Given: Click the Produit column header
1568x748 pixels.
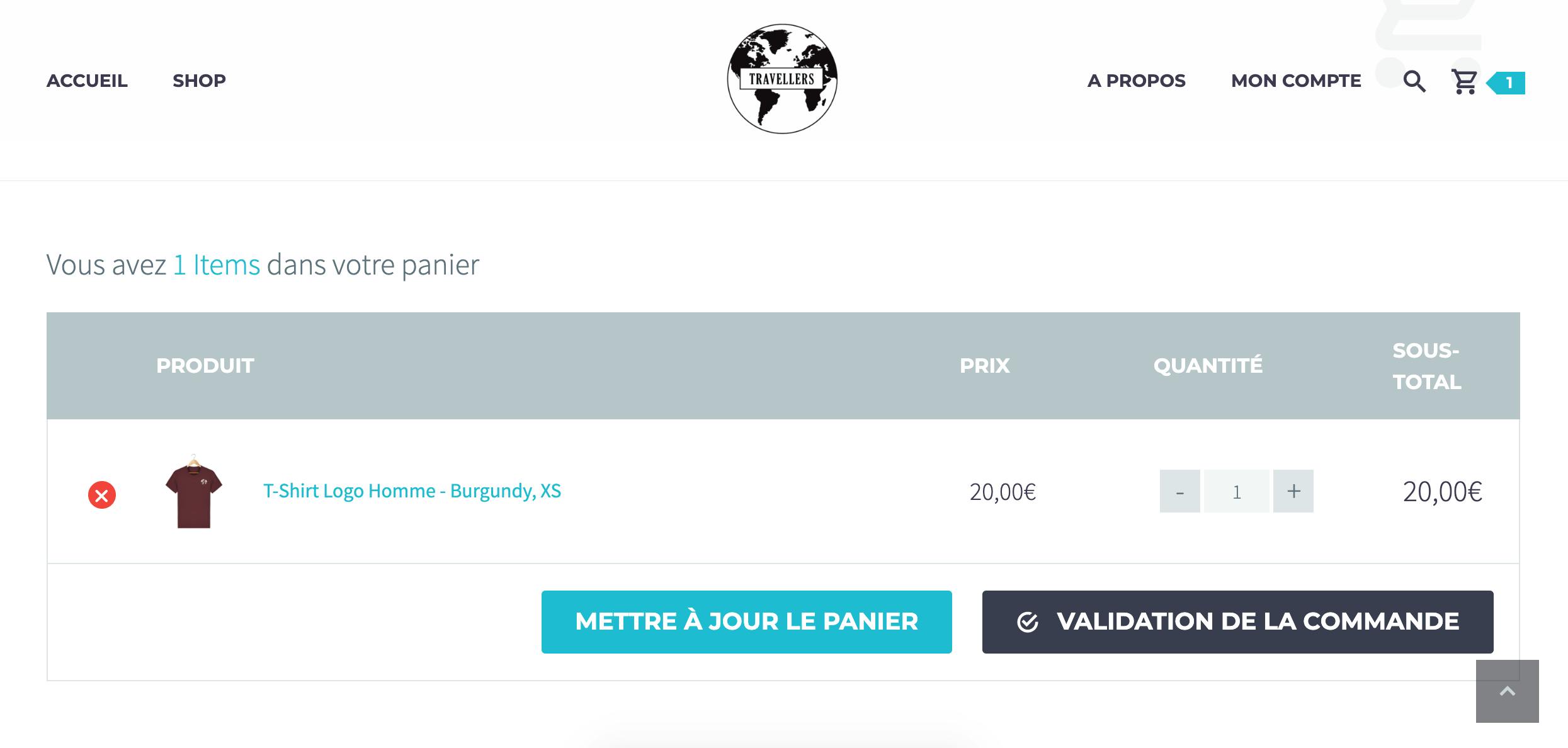Looking at the screenshot, I should 205,366.
